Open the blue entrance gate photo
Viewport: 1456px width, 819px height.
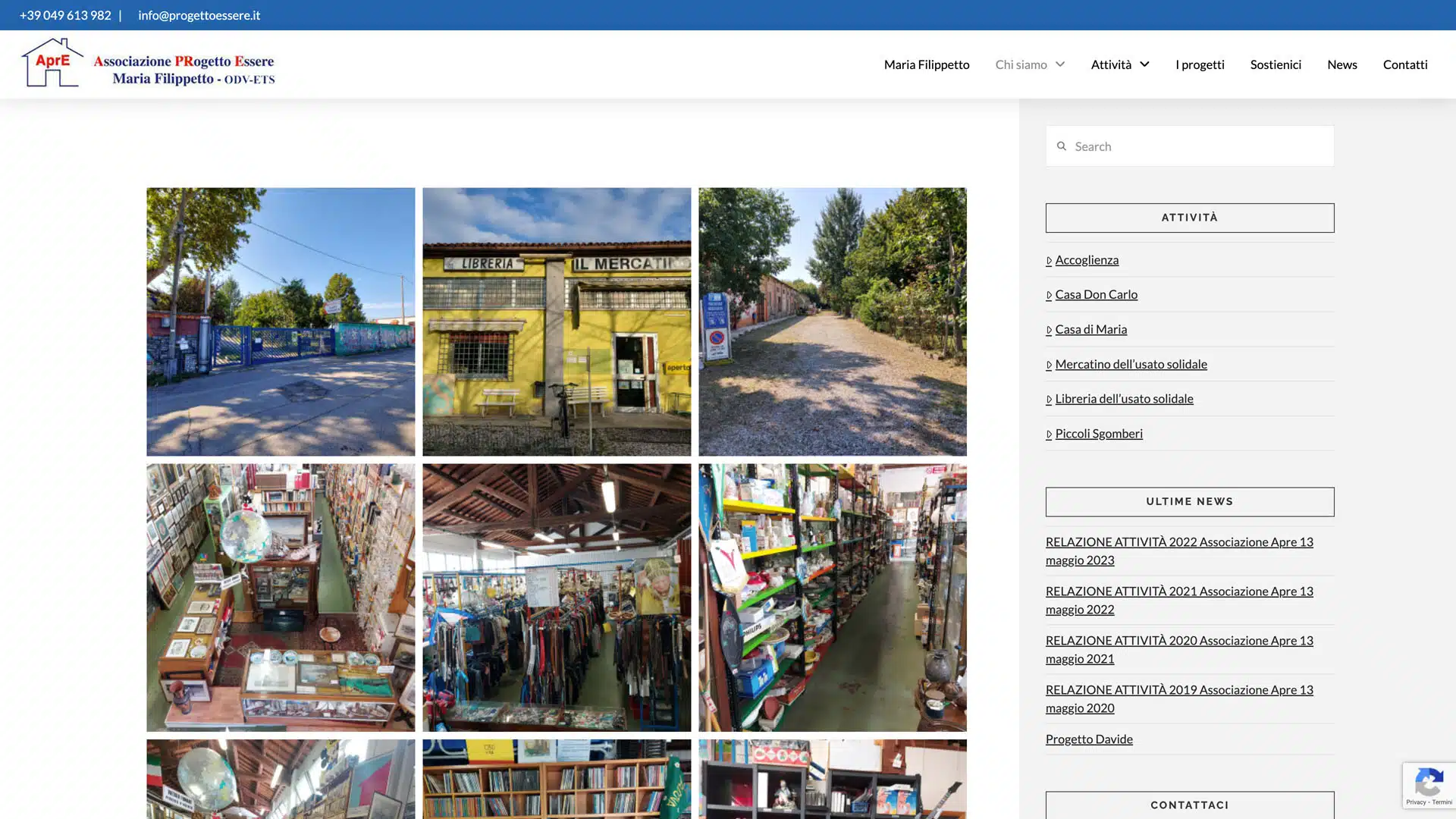[281, 322]
